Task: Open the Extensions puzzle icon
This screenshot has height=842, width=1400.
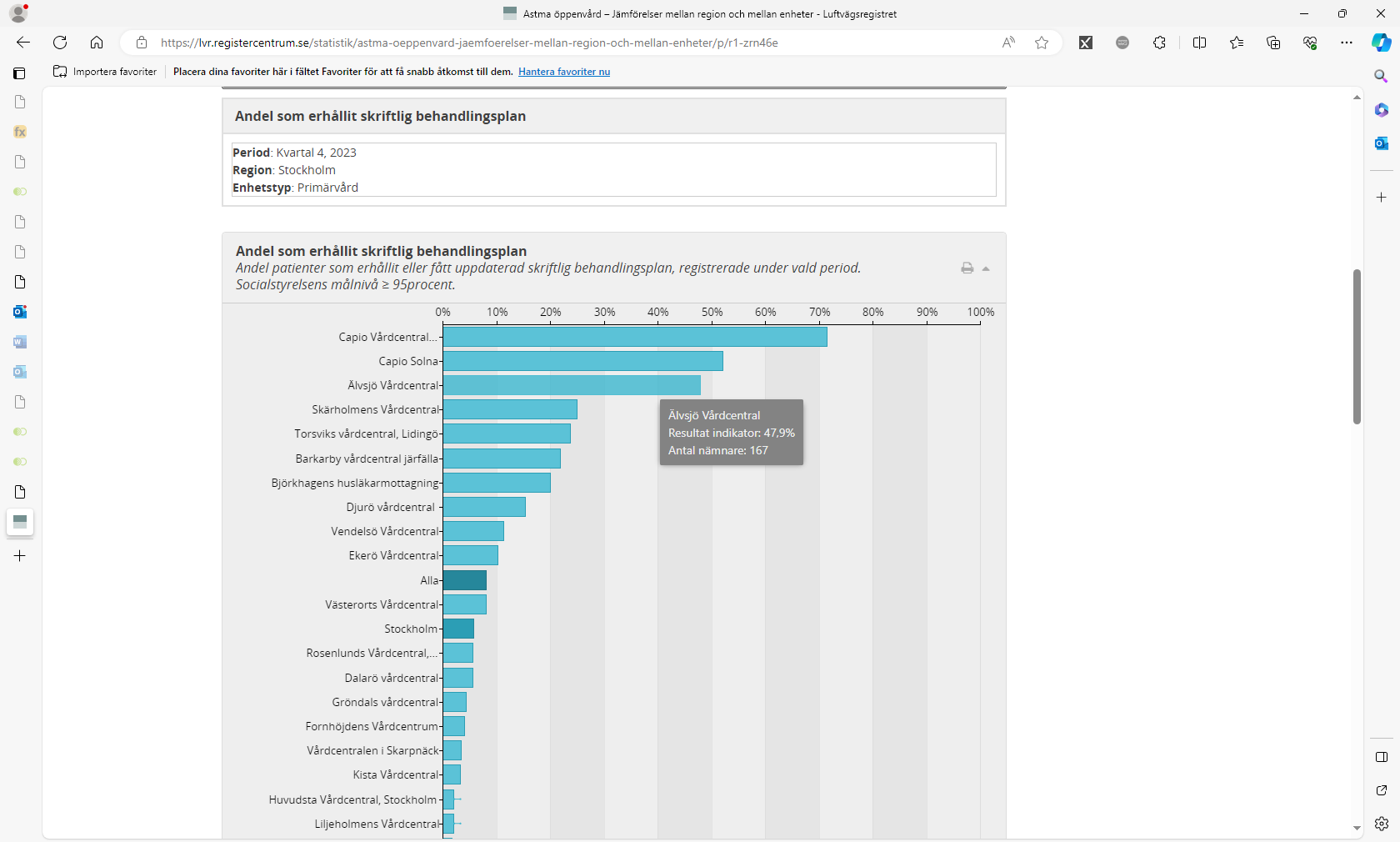Action: [1159, 43]
